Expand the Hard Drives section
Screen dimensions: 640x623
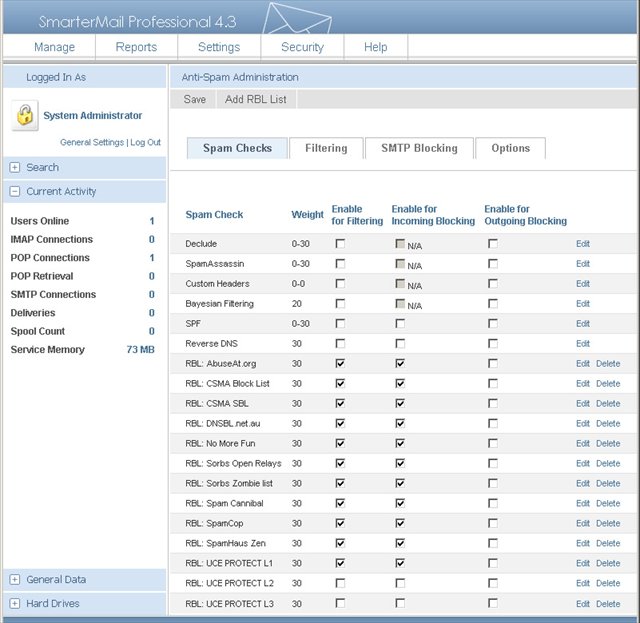[15, 604]
